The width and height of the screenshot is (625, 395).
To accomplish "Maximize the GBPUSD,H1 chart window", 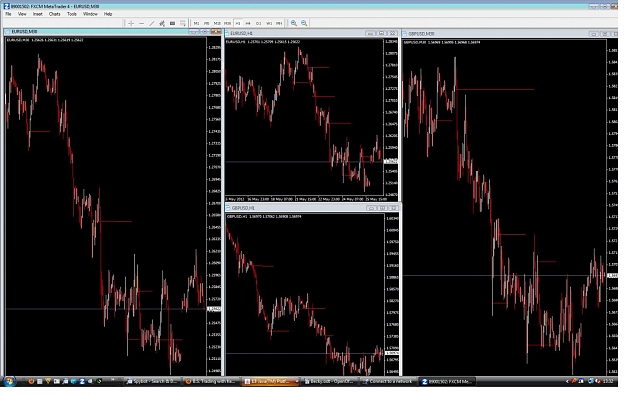I will 383,208.
